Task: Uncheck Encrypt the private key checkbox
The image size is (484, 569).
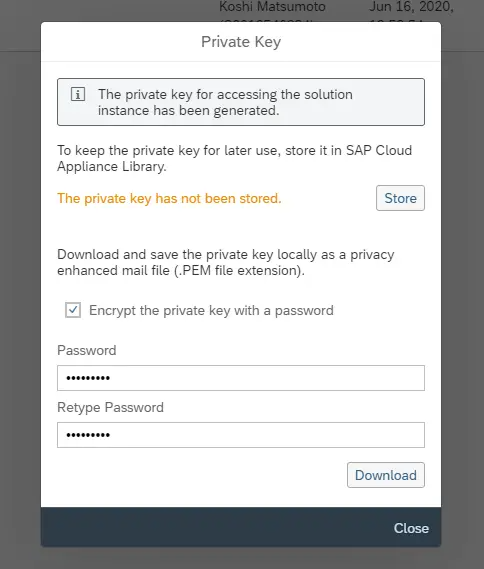Action: (73, 310)
